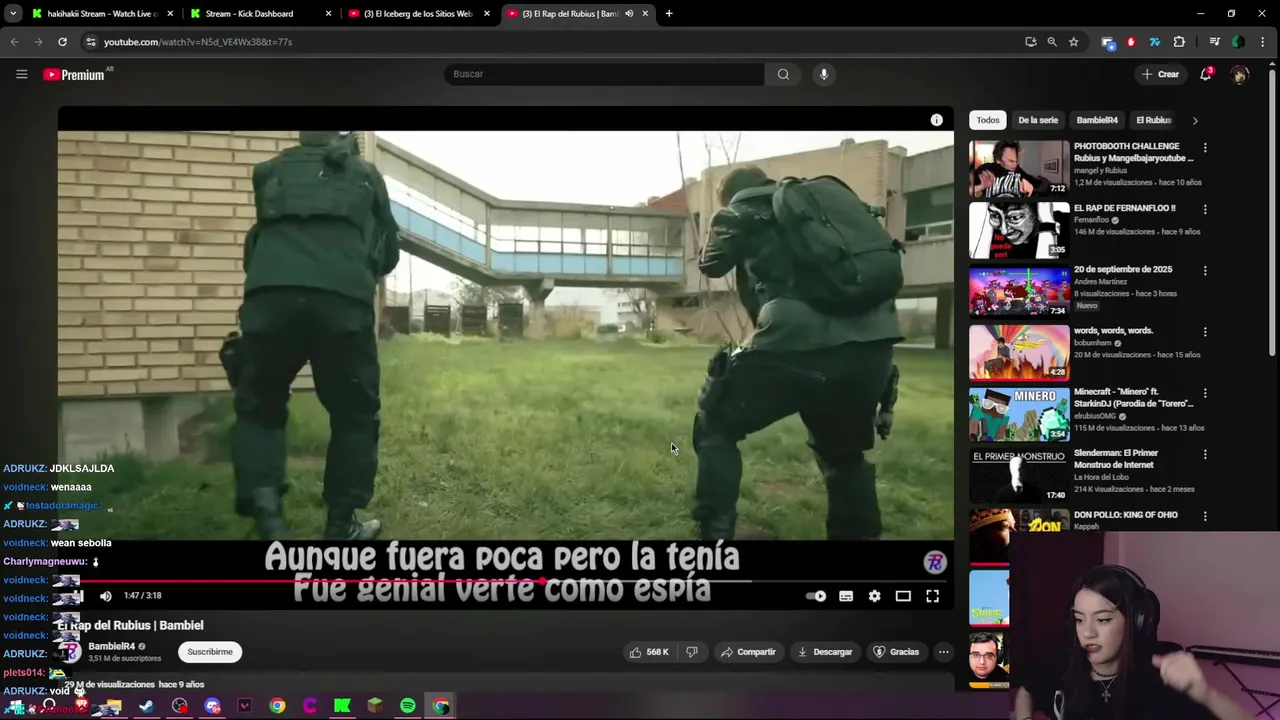Screen dimensions: 1280x720
Task: Open words, words, words. video title
Action: (x=1113, y=331)
